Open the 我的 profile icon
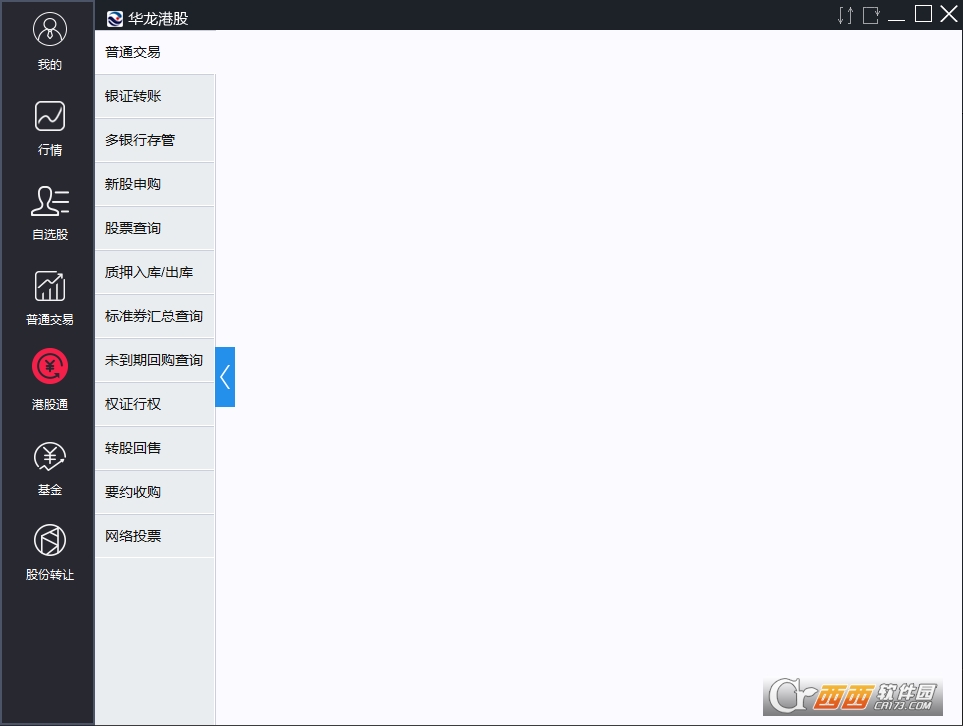This screenshot has height=726, width=963. point(50,29)
